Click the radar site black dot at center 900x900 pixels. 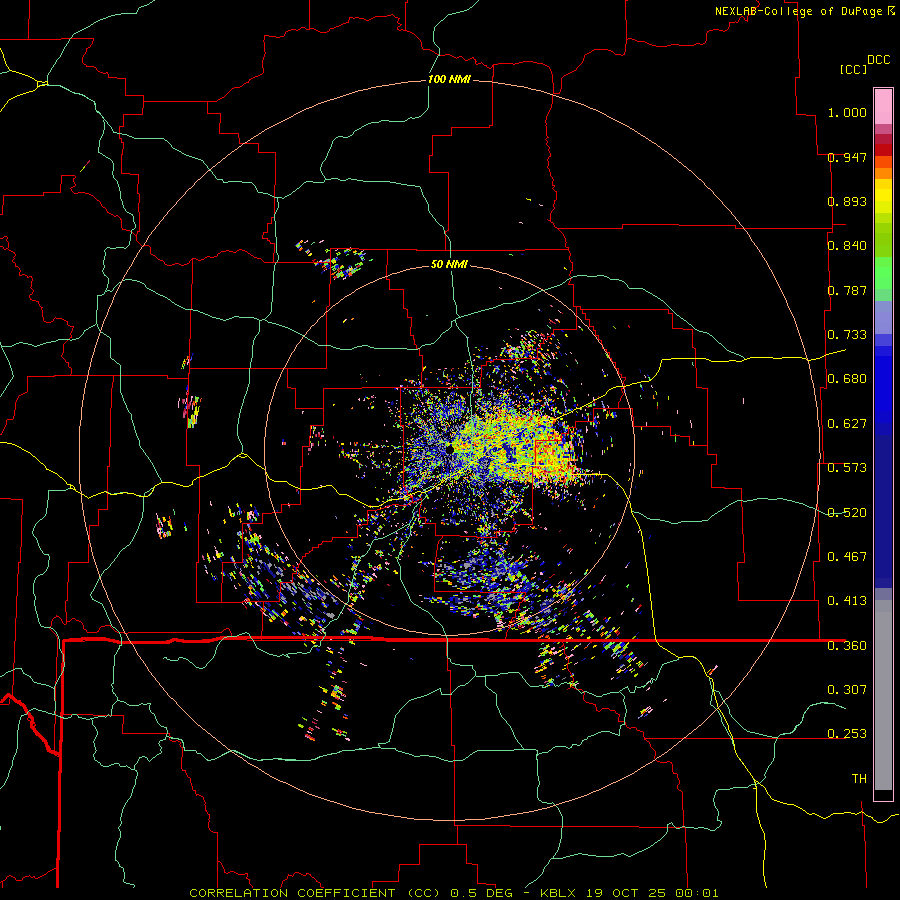[449, 448]
